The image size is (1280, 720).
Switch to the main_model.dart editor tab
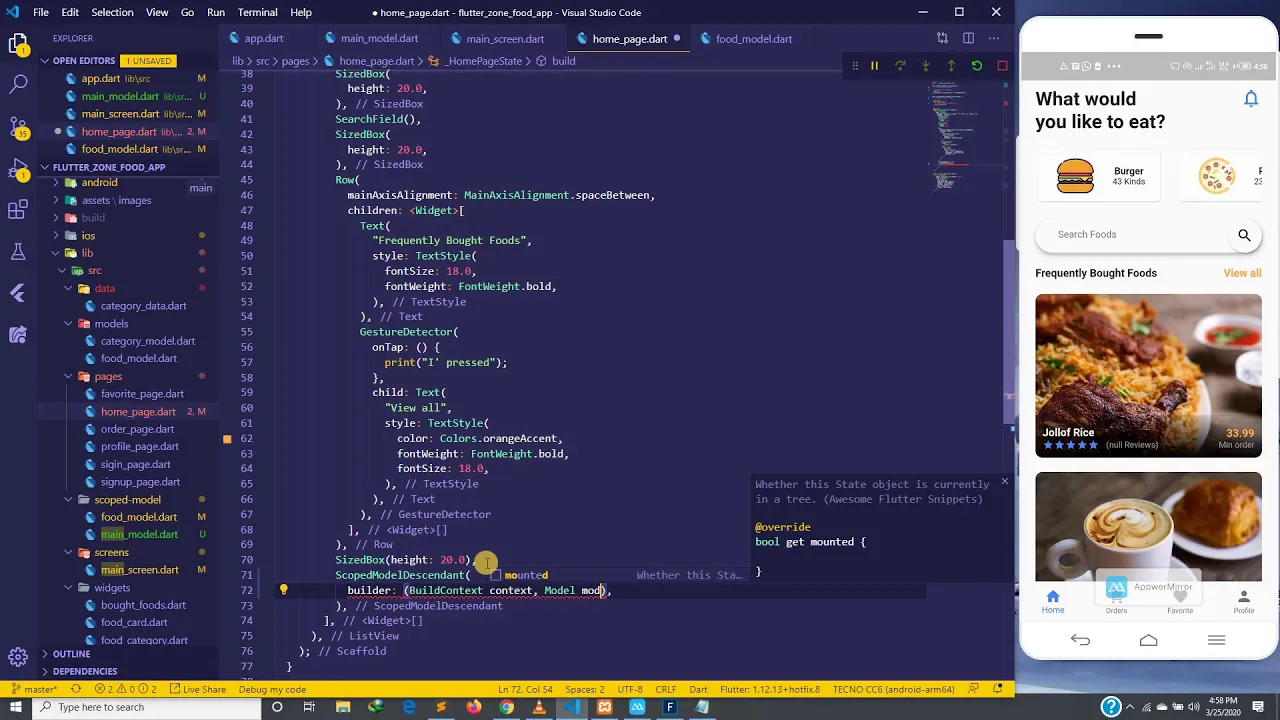click(379, 39)
